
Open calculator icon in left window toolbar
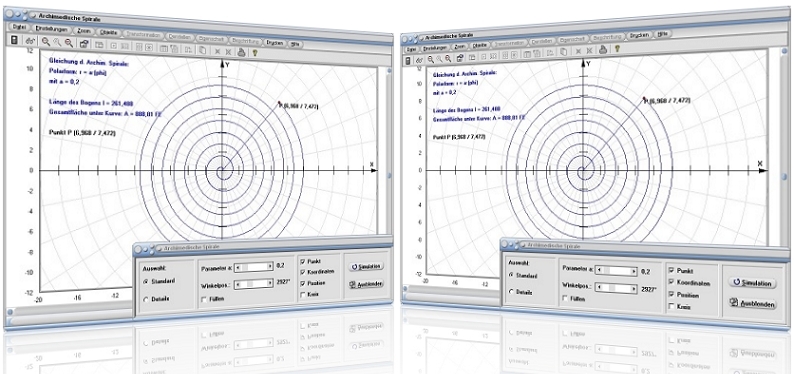(x=15, y=41)
